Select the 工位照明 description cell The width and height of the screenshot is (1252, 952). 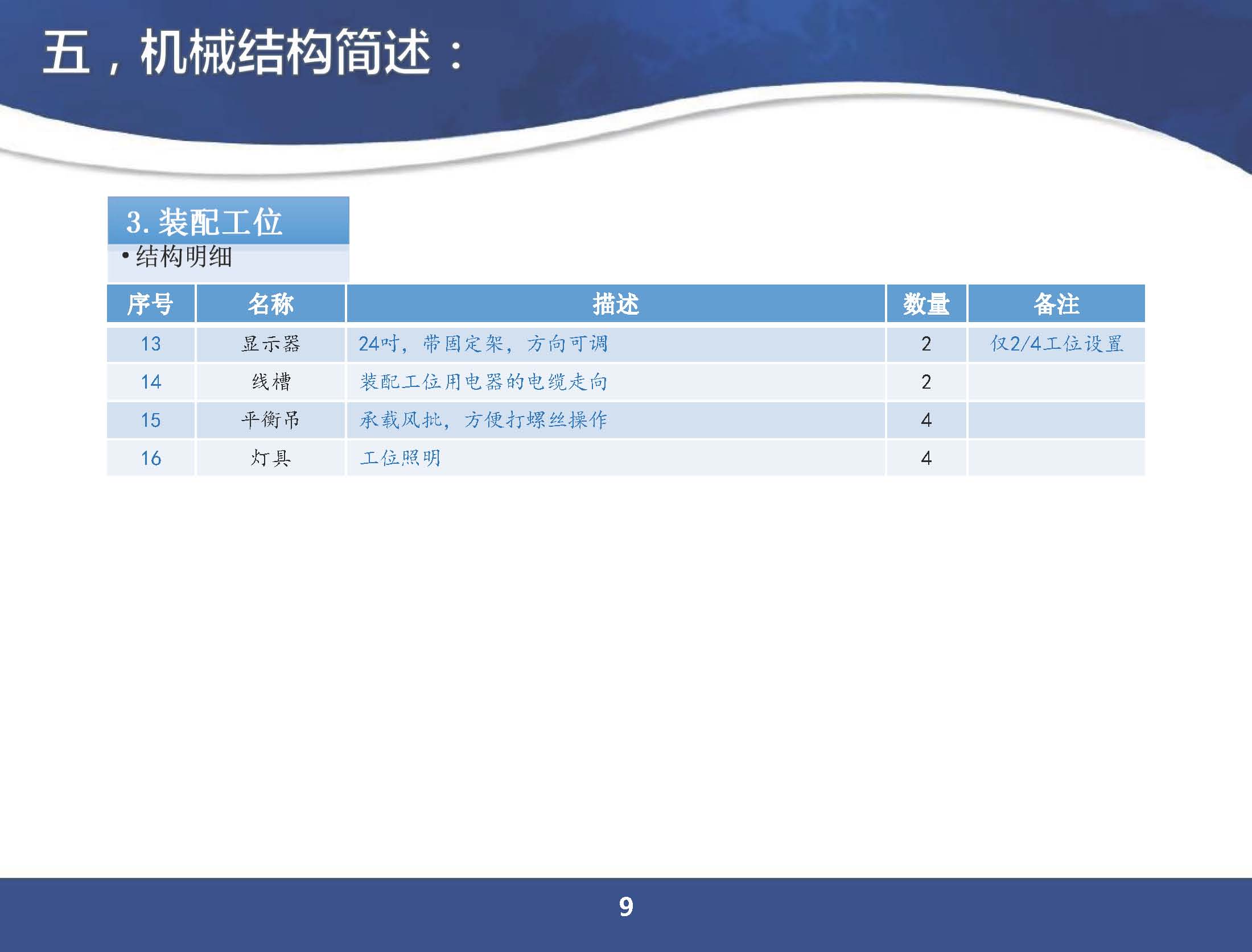tap(400, 458)
